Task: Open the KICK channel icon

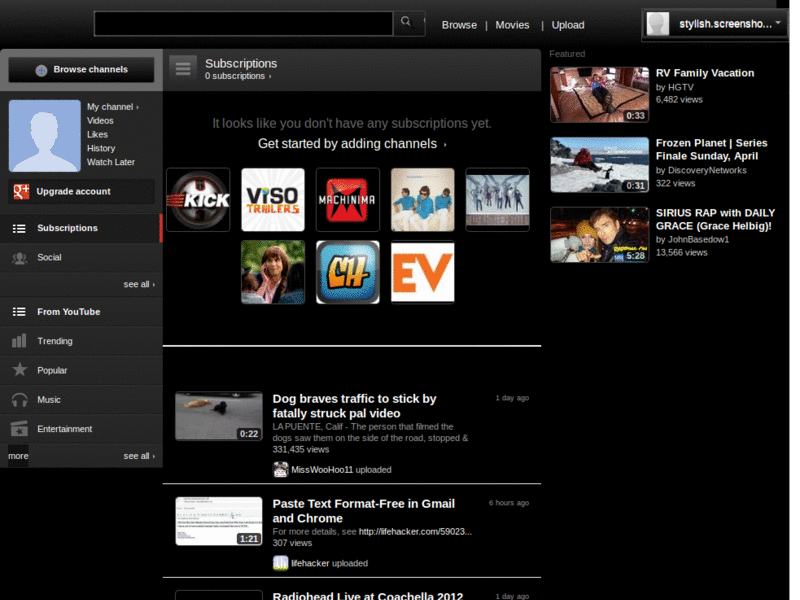Action: (198, 199)
